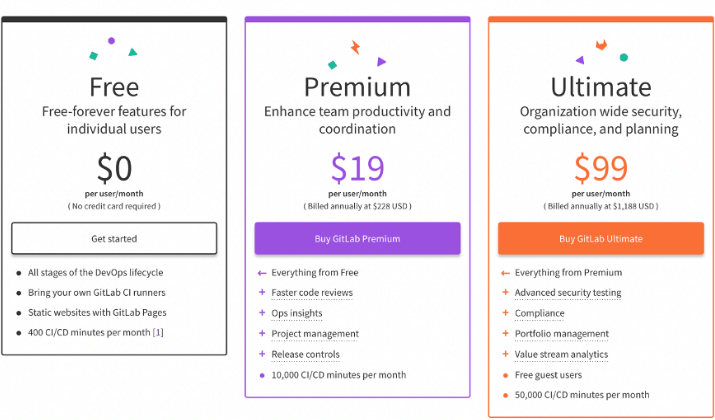
Task: Open the Ops insights feature link
Action: click(297, 313)
